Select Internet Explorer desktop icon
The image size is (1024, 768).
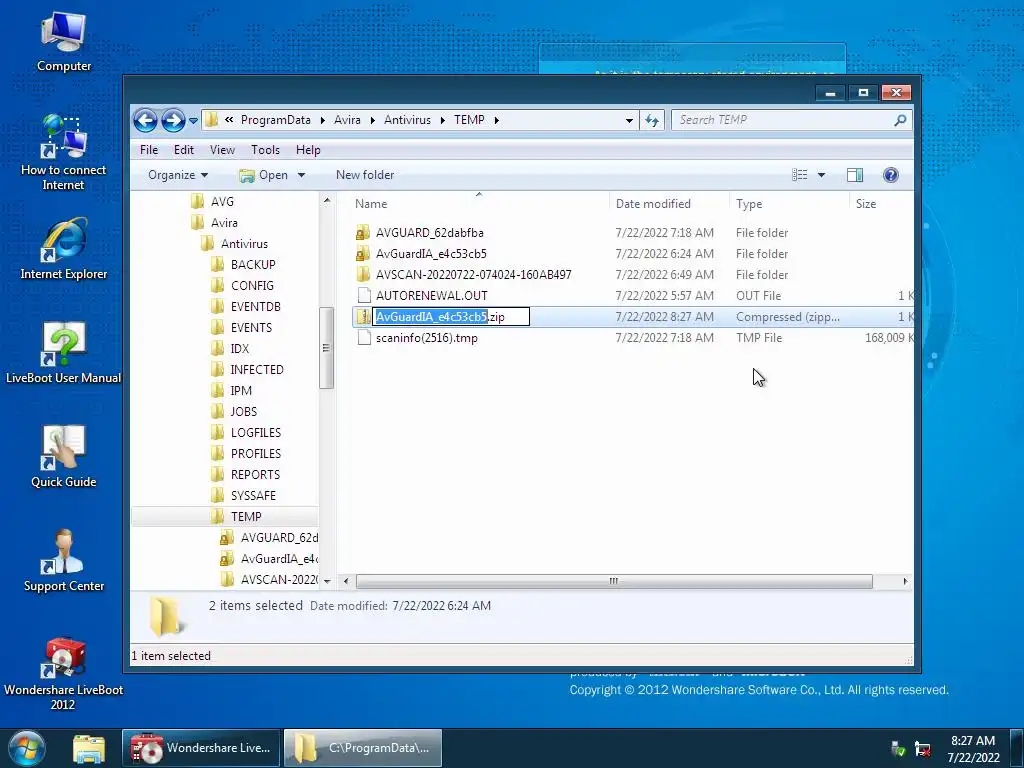pos(63,249)
